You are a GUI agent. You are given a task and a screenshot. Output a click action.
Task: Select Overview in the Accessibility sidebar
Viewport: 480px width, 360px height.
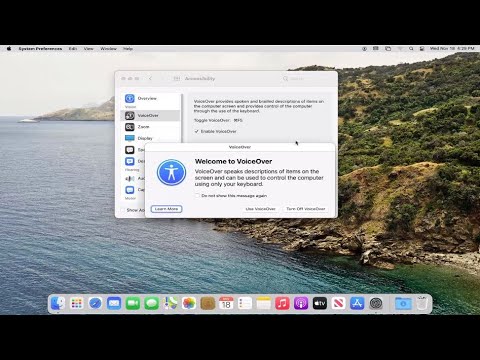tap(151, 98)
